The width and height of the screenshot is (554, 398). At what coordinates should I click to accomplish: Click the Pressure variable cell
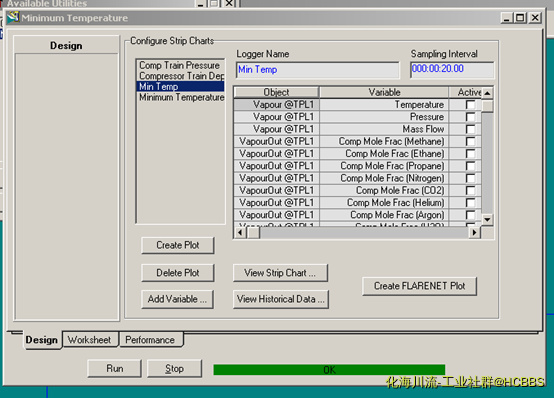(x=384, y=117)
